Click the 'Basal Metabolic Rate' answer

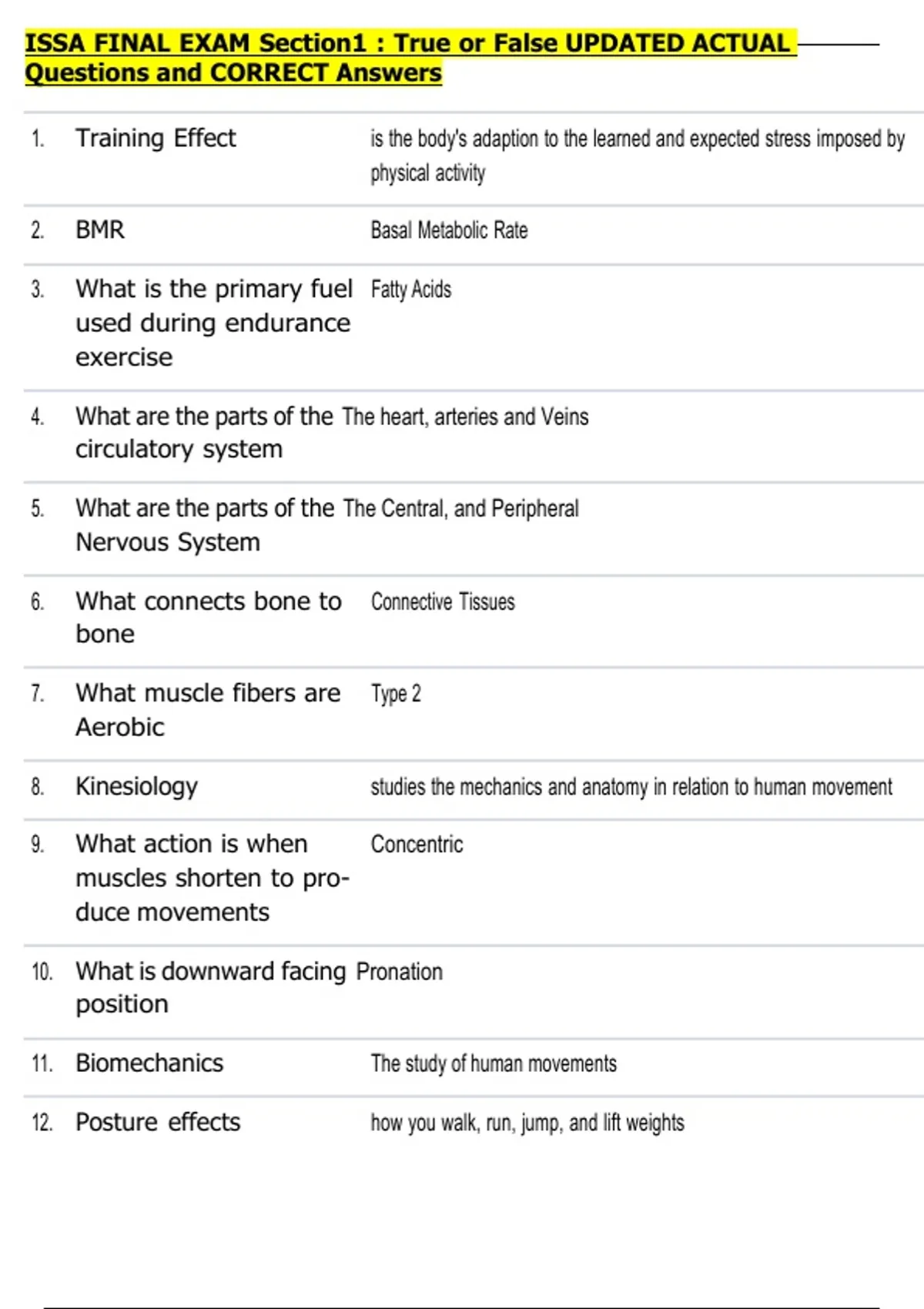point(449,230)
